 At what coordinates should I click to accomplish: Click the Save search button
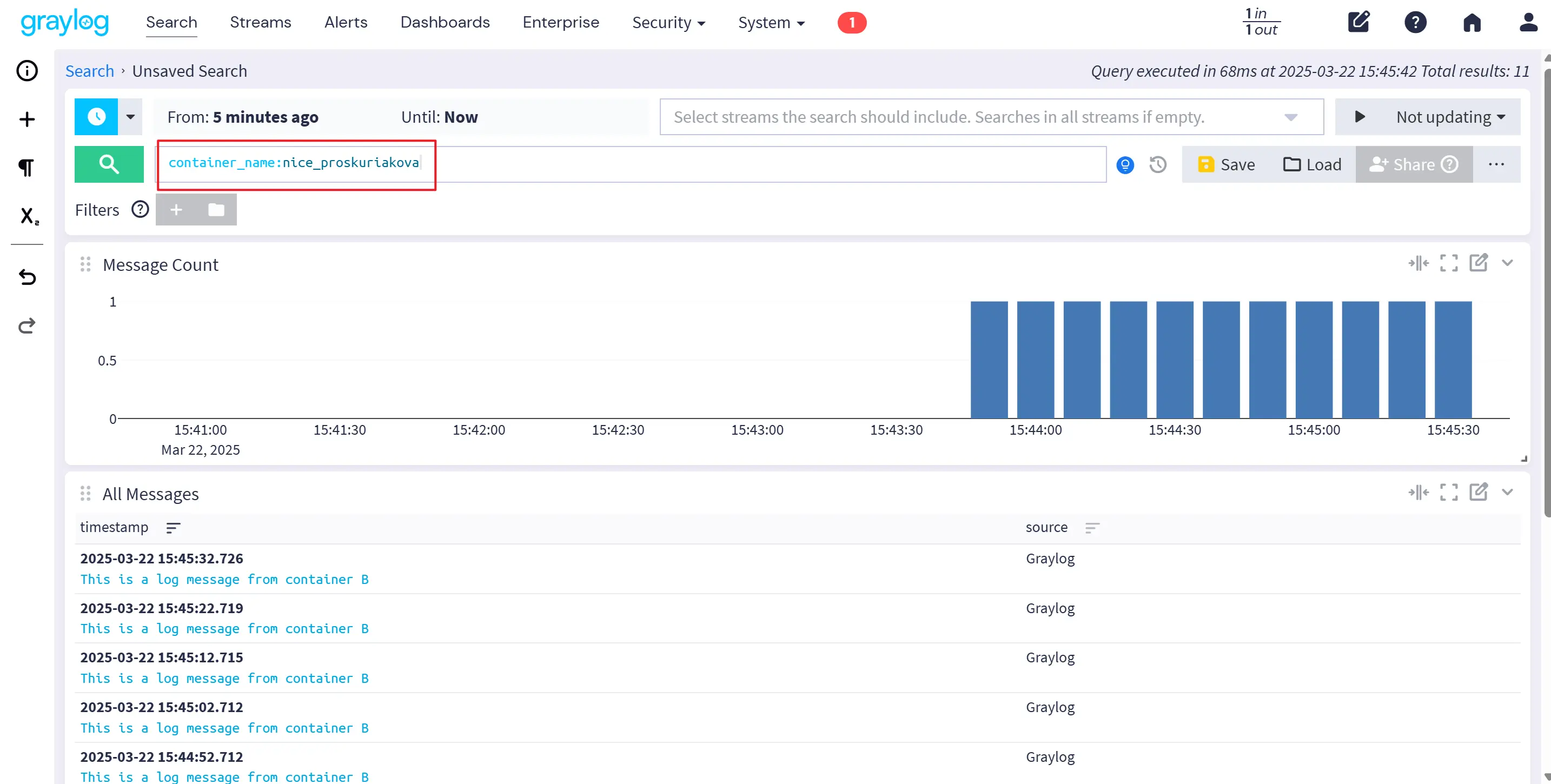click(x=1226, y=164)
